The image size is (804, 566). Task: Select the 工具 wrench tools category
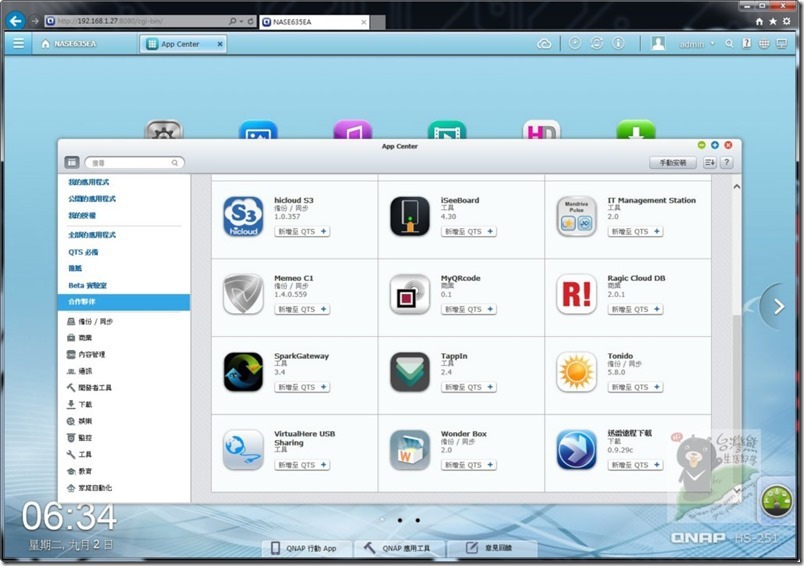pyautogui.click(x=79, y=454)
